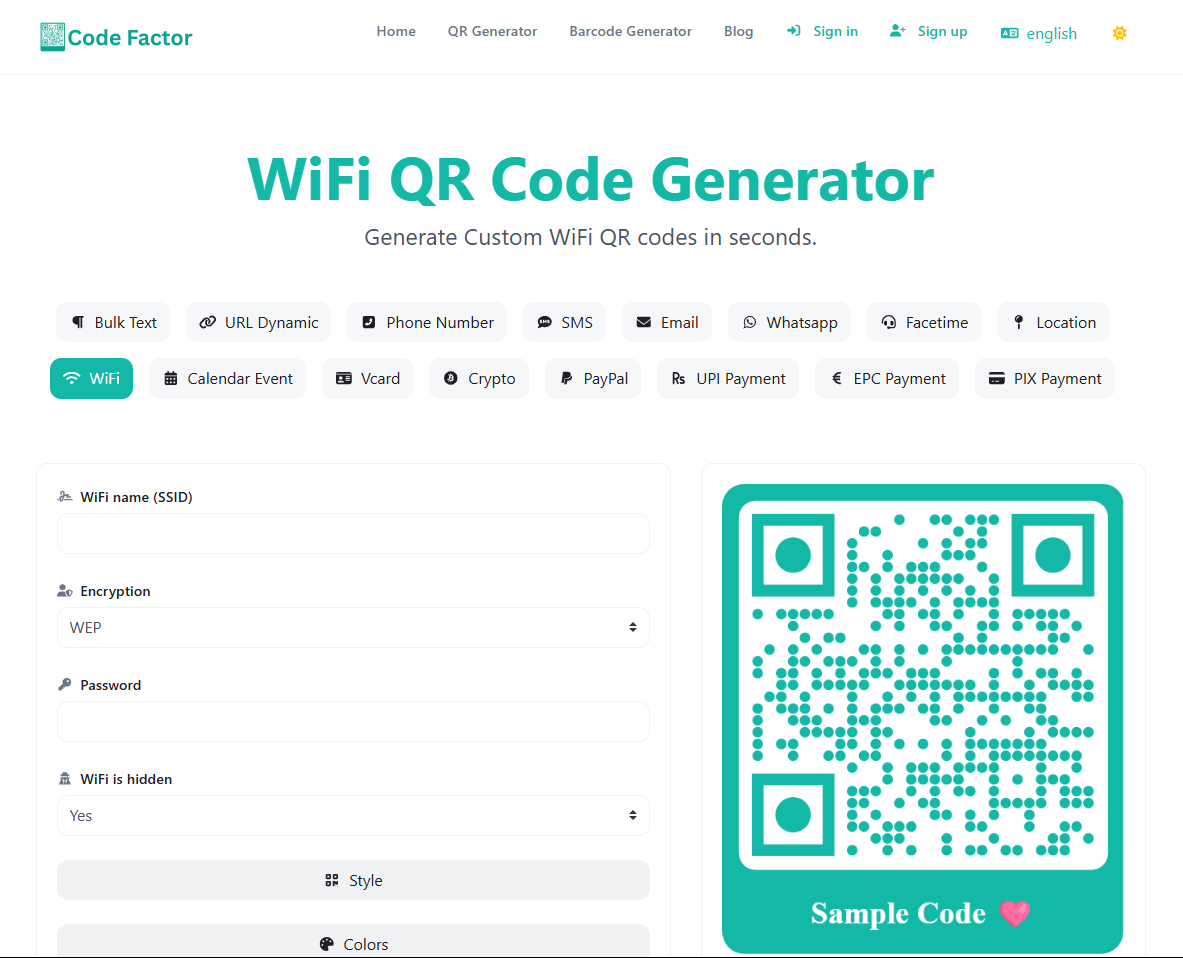Expand the Colors section

point(353,941)
